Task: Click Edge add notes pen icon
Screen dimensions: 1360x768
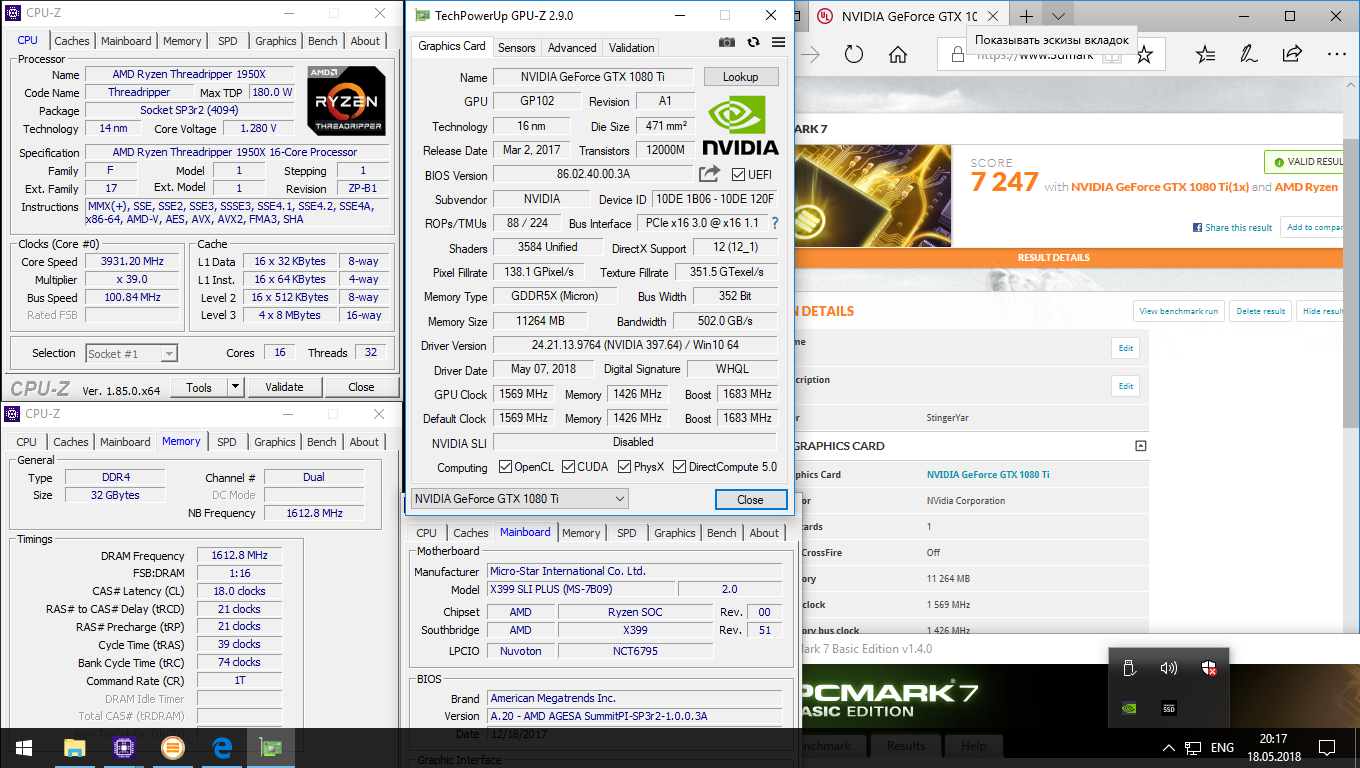Action: tap(1250, 55)
